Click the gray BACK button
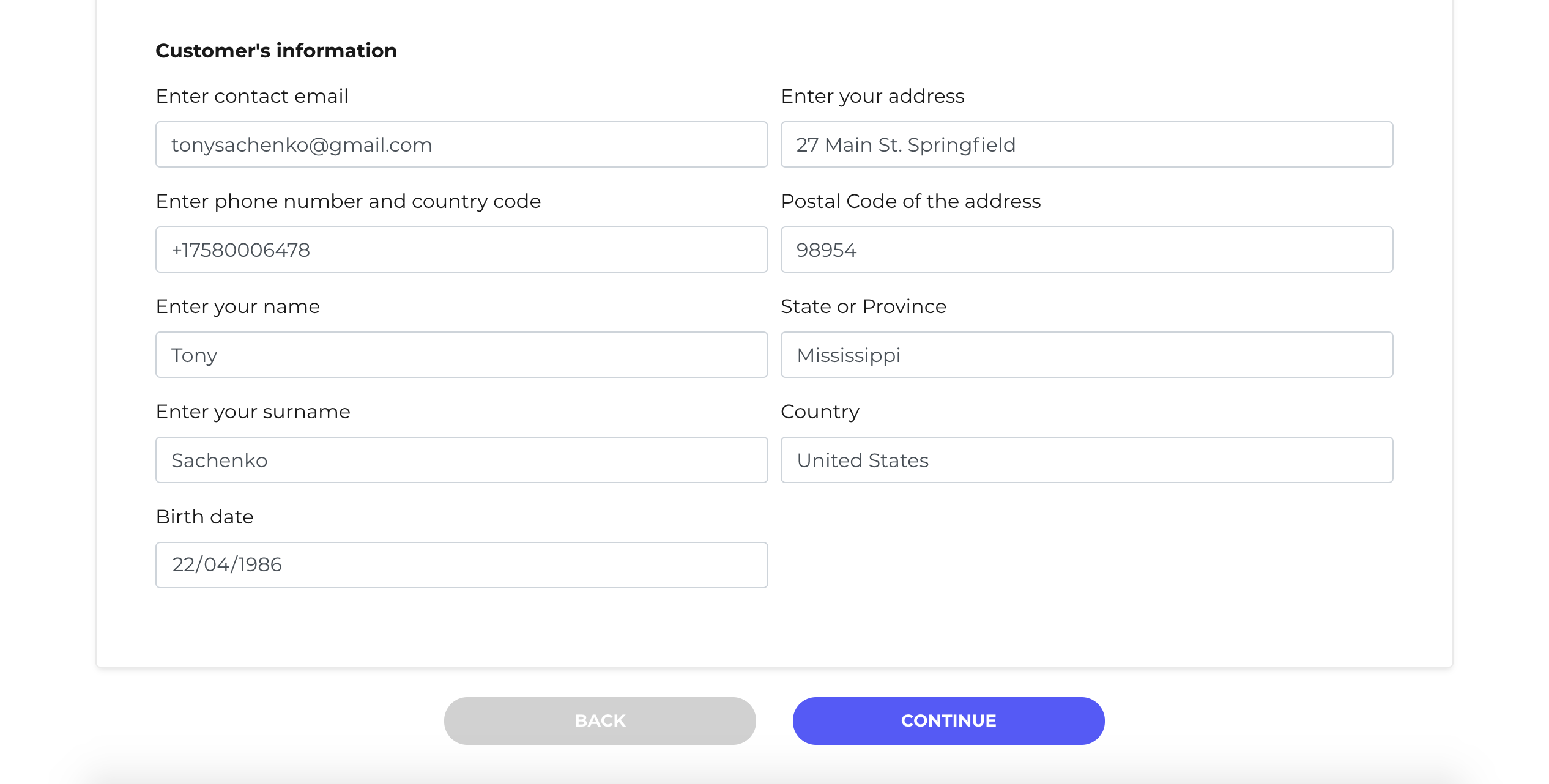This screenshot has height=784, width=1549. tap(600, 720)
